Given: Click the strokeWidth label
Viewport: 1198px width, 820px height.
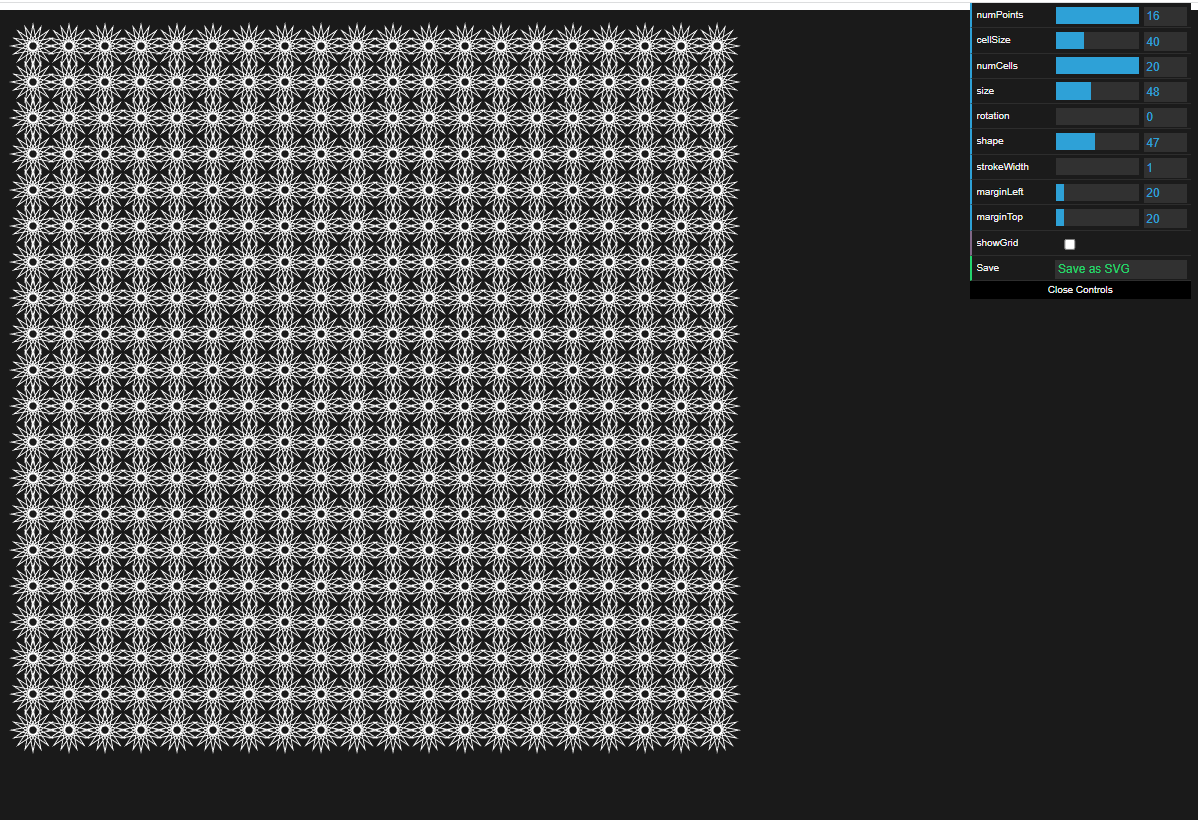Looking at the screenshot, I should click(1002, 167).
